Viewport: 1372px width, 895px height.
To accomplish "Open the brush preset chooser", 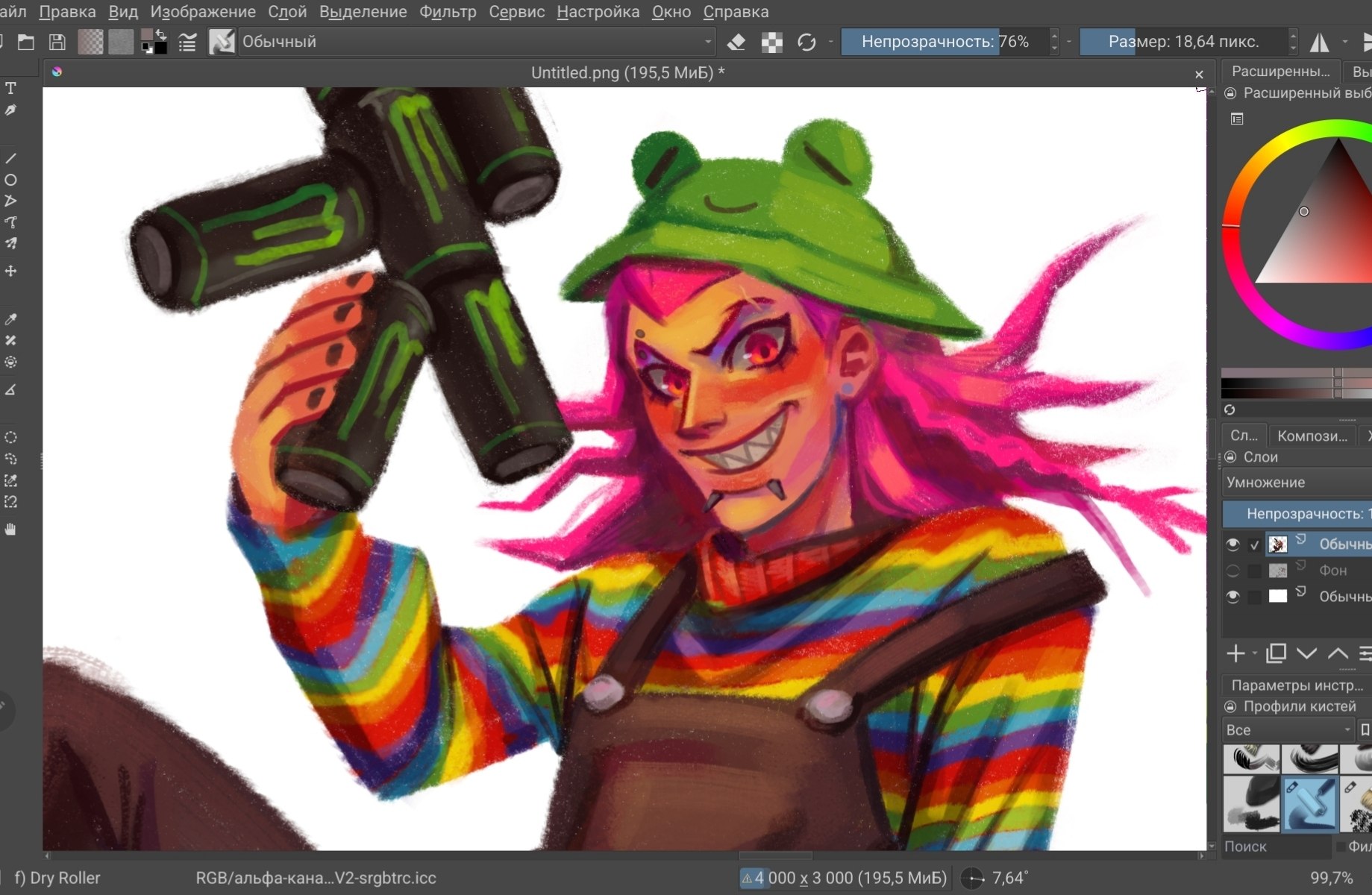I will (222, 42).
